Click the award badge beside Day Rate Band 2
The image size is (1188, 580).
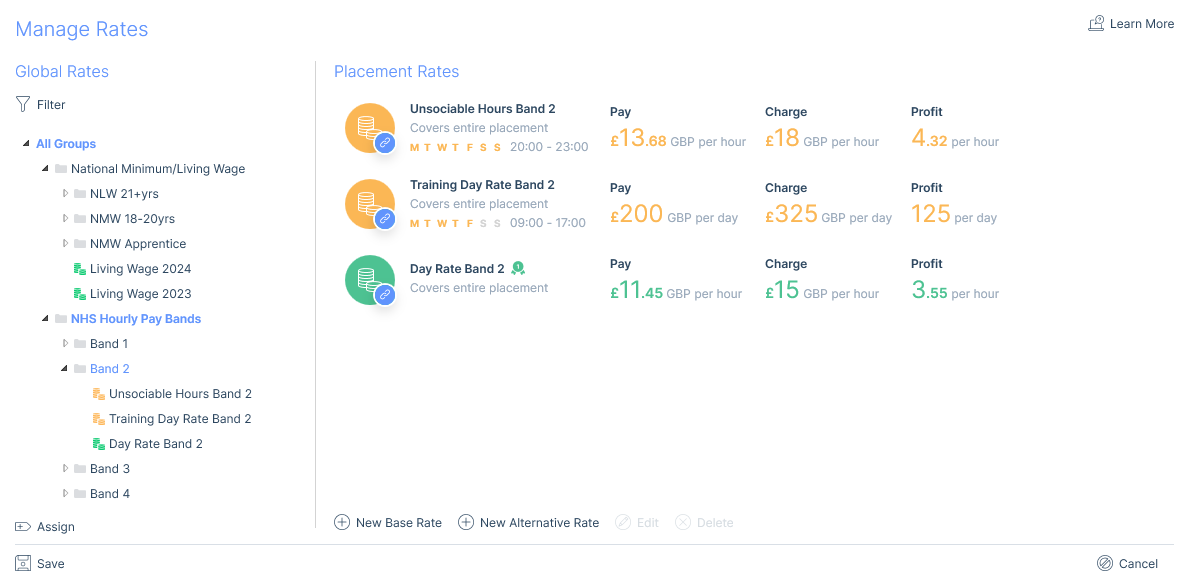click(518, 268)
